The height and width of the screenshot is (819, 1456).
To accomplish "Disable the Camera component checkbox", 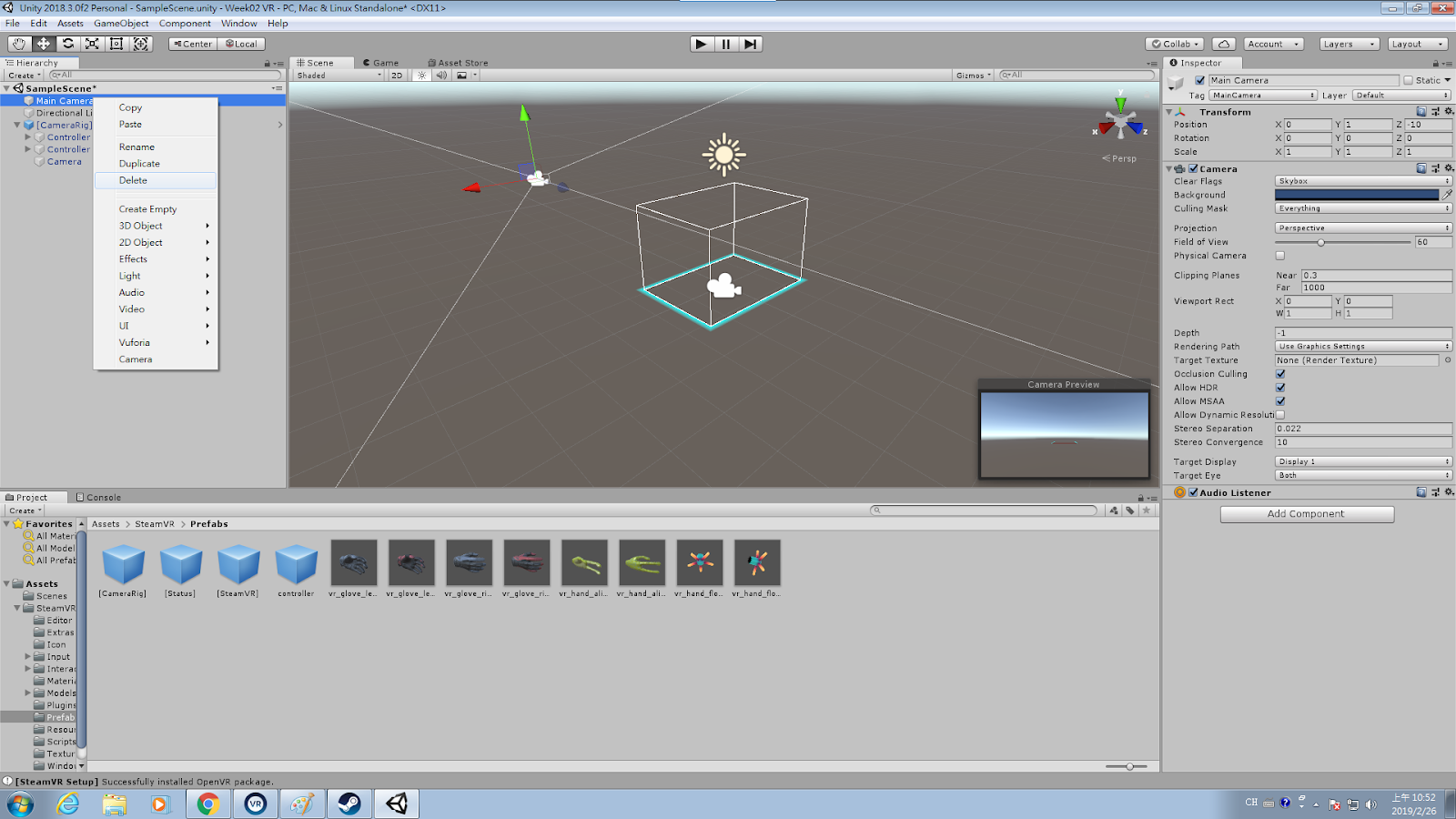I will [1193, 168].
